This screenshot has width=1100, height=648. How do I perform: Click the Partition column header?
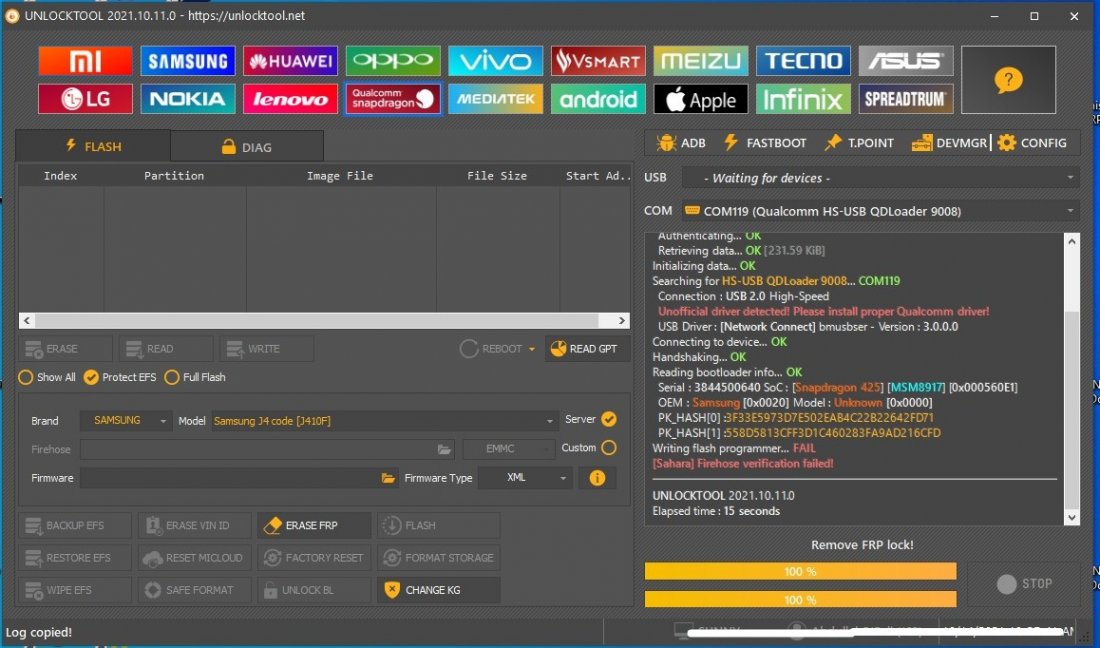[x=175, y=176]
